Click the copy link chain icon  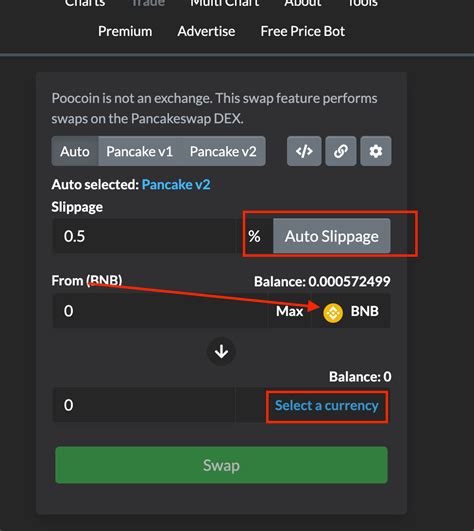tap(341, 151)
